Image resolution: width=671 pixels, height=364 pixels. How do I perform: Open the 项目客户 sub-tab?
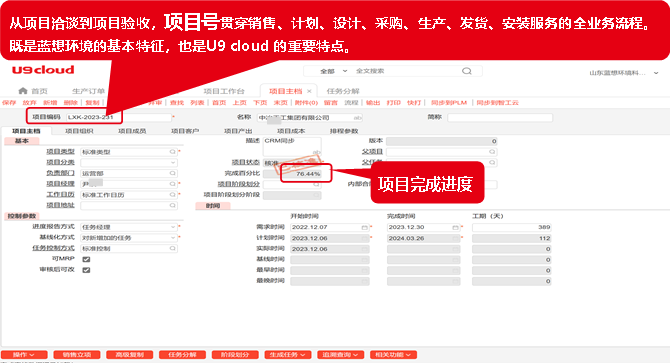[185, 131]
